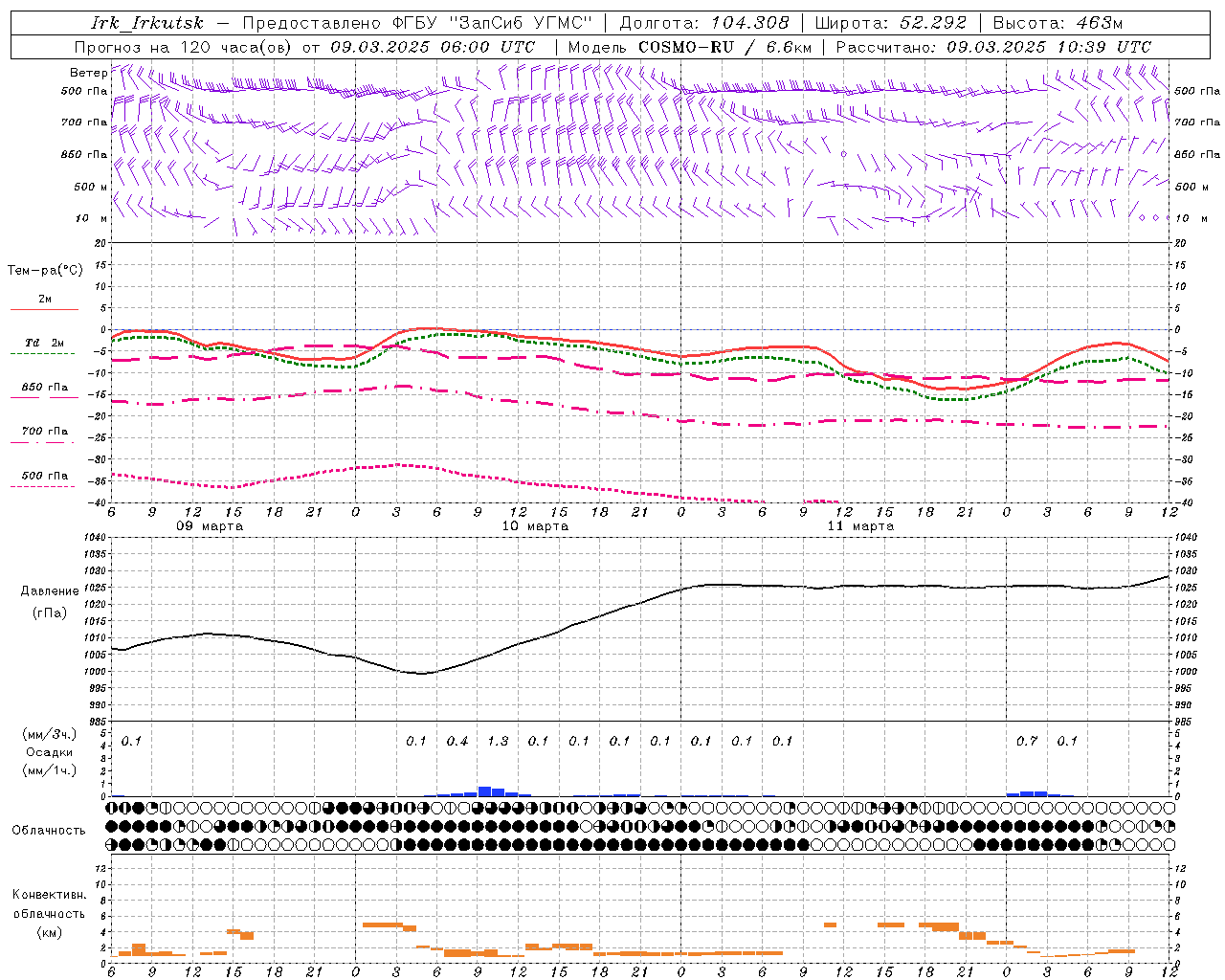1225x980 pixels.
Task: Select the forecast start 09.03.2025 06:00 UTC
Action: (433, 47)
